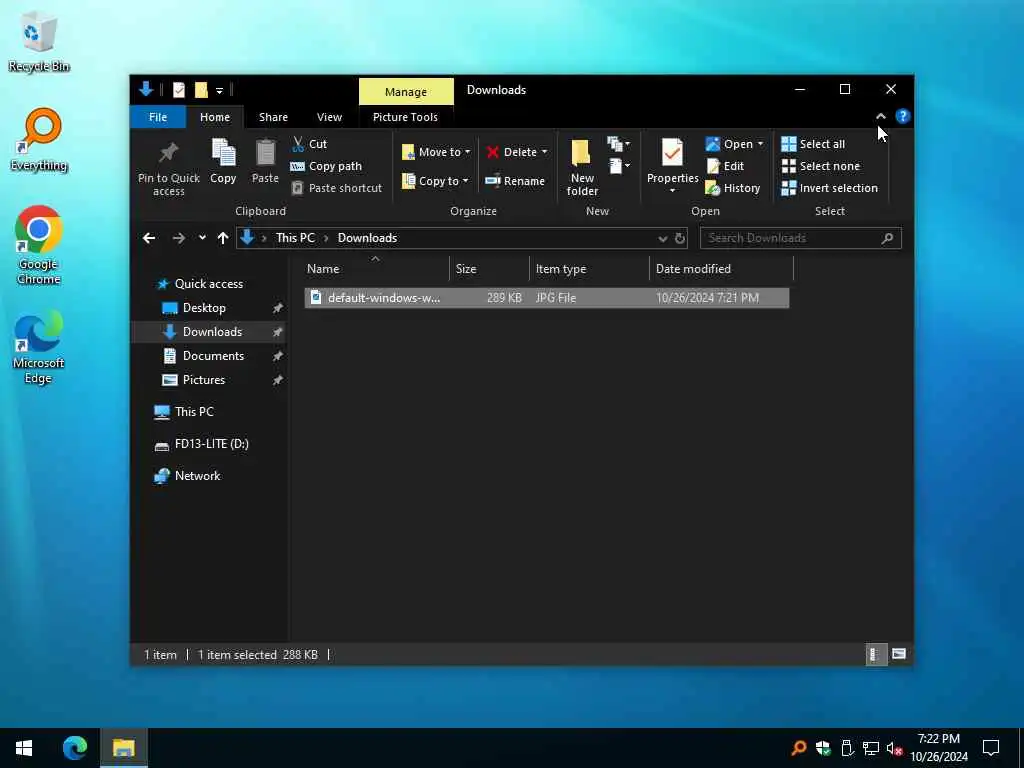Switch to the Share ribbon tab

click(273, 117)
